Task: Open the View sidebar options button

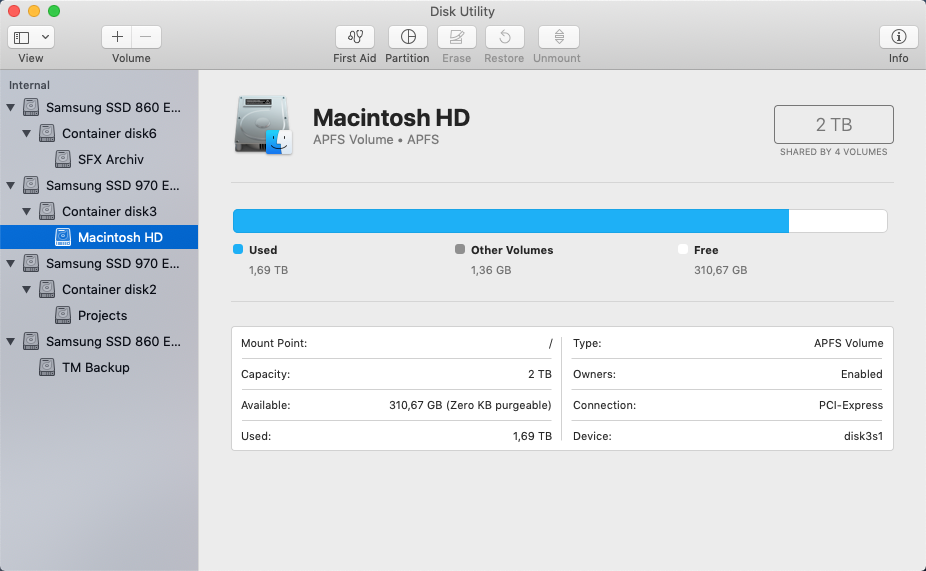Action: [31, 37]
